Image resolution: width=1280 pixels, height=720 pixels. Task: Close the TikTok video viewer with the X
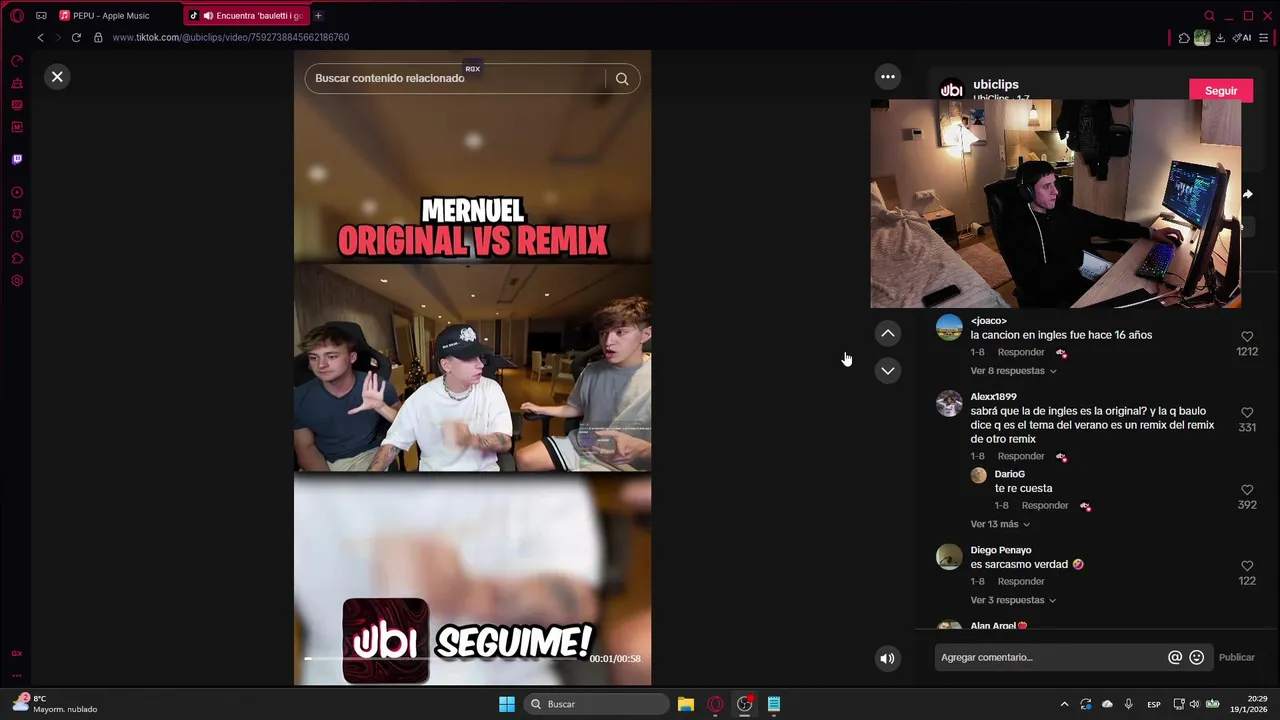coord(57,76)
